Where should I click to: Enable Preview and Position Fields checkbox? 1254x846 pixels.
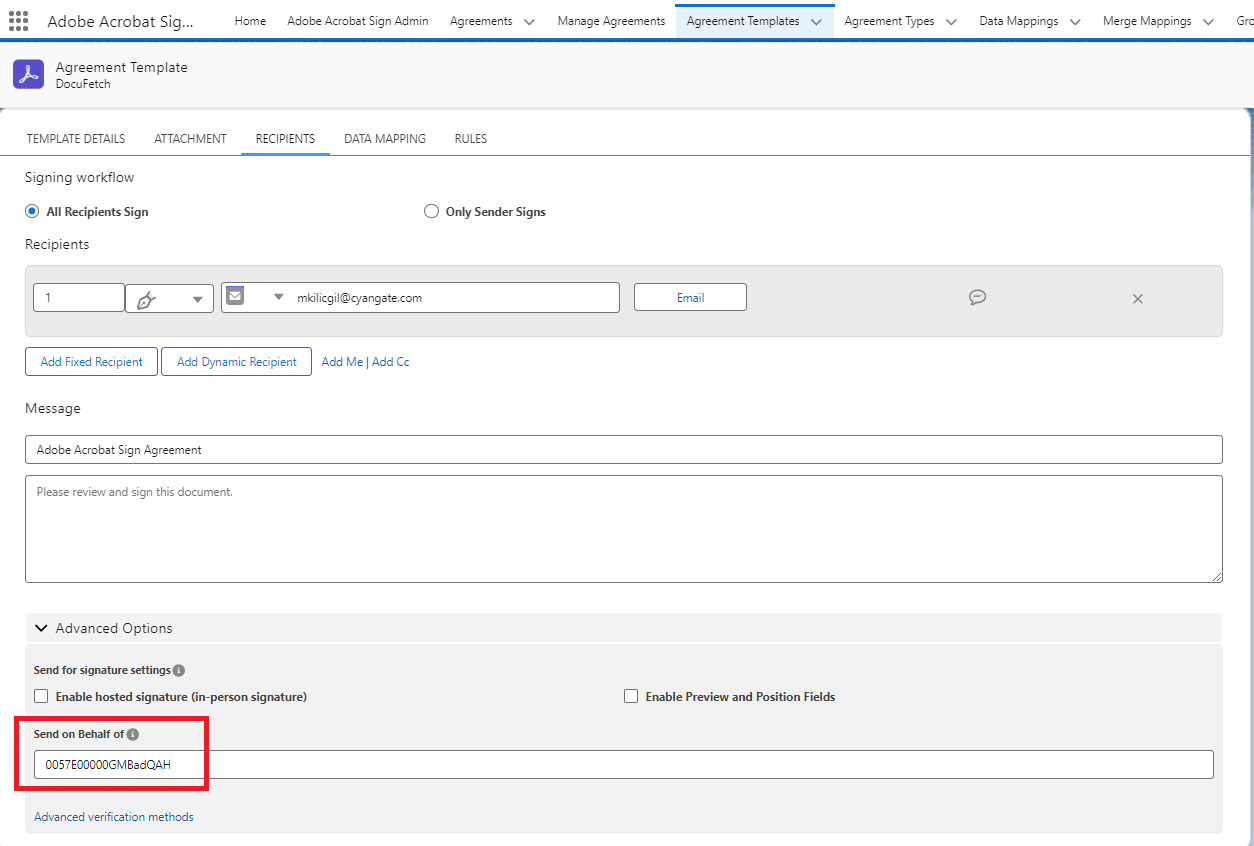[631, 696]
